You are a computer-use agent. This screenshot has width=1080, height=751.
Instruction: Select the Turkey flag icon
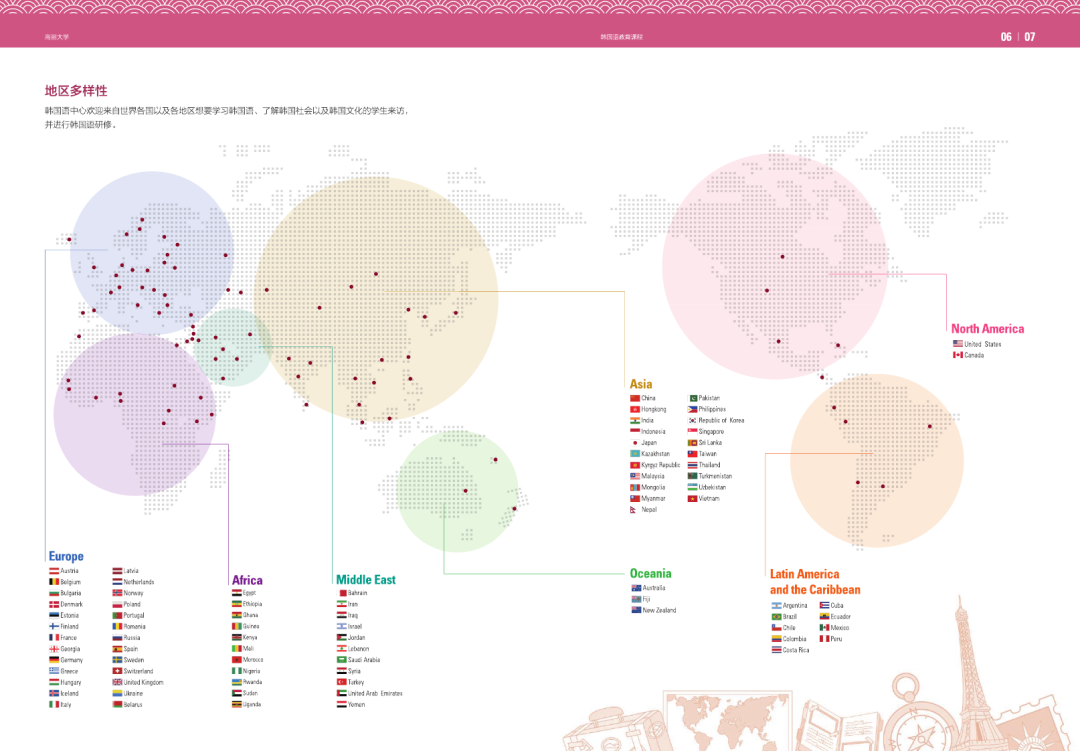341,682
